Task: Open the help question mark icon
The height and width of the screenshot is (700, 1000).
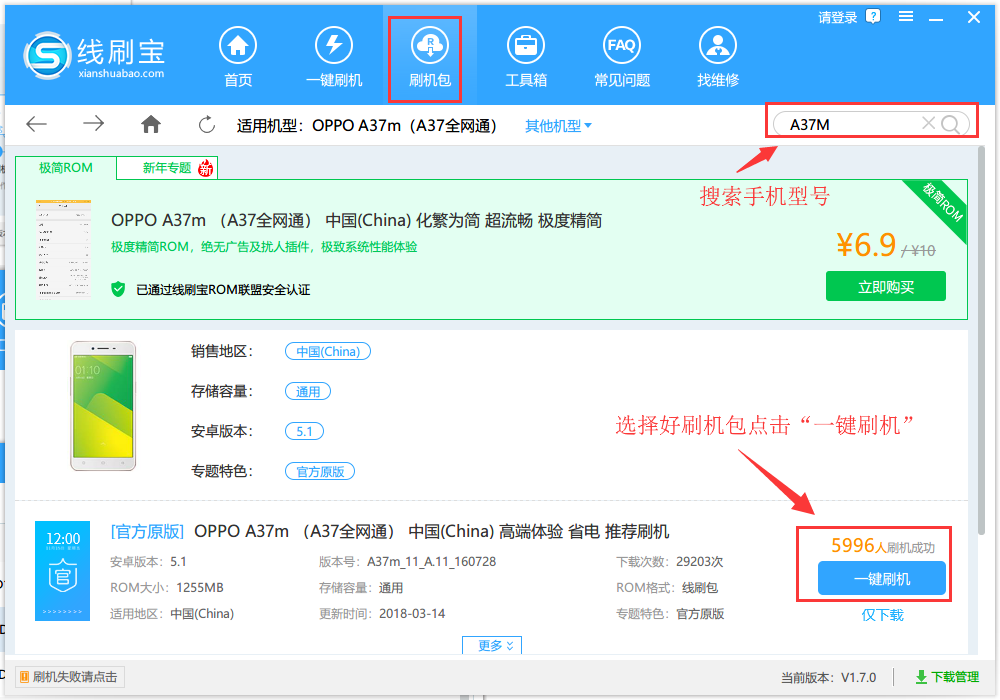Action: pos(873,16)
